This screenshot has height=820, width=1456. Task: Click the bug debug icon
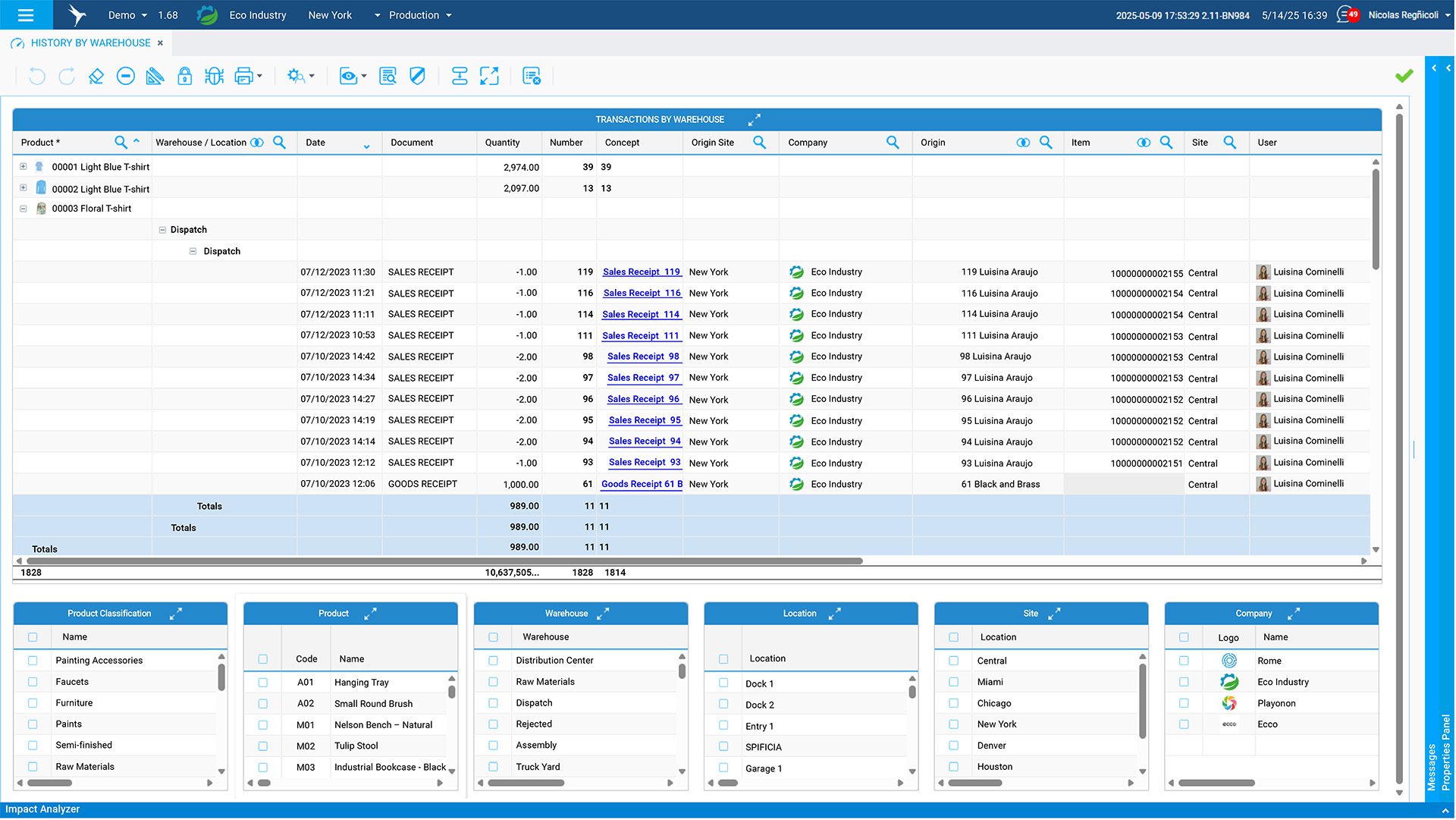point(214,77)
